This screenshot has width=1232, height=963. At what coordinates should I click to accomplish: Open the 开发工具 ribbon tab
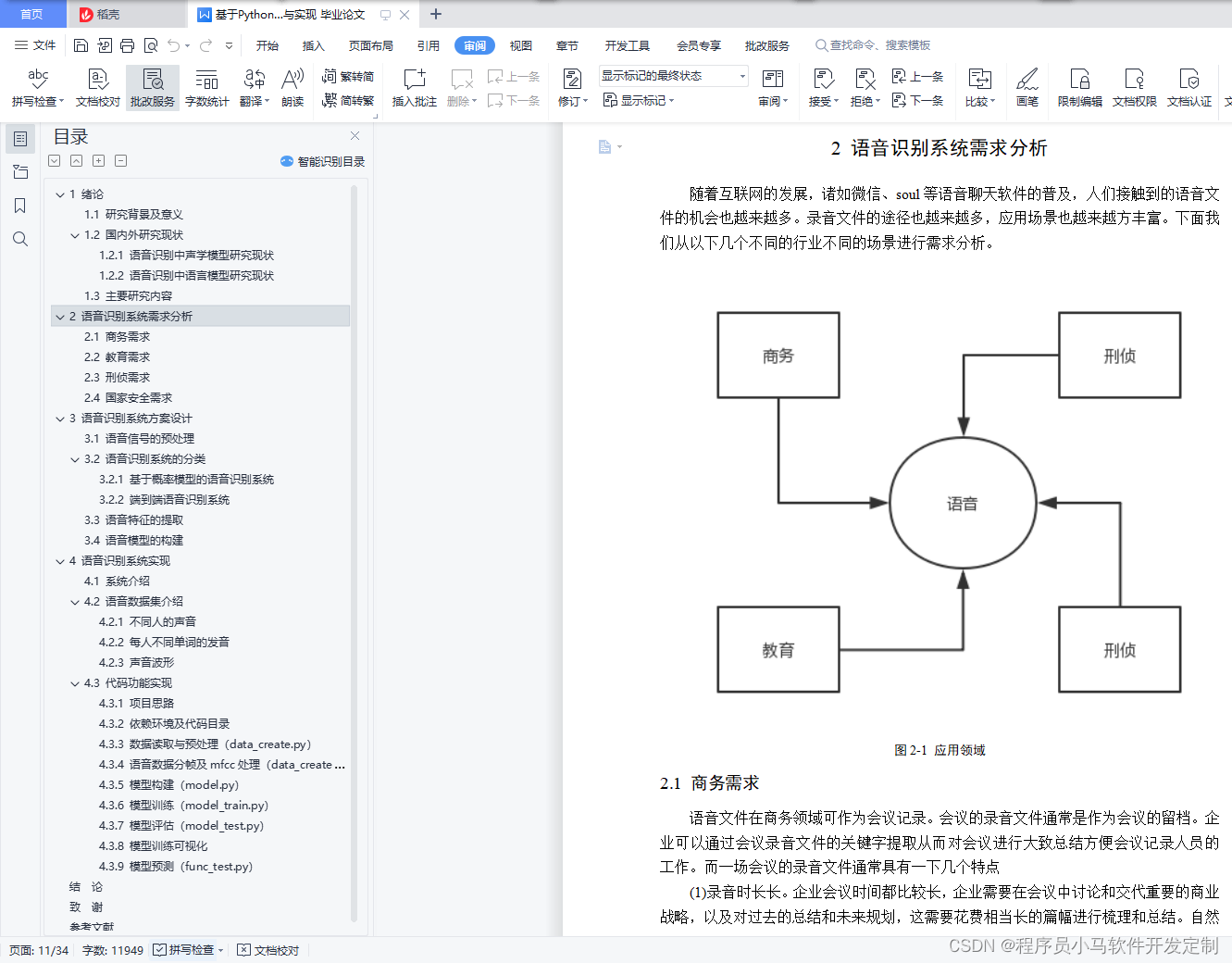pyautogui.click(x=628, y=45)
